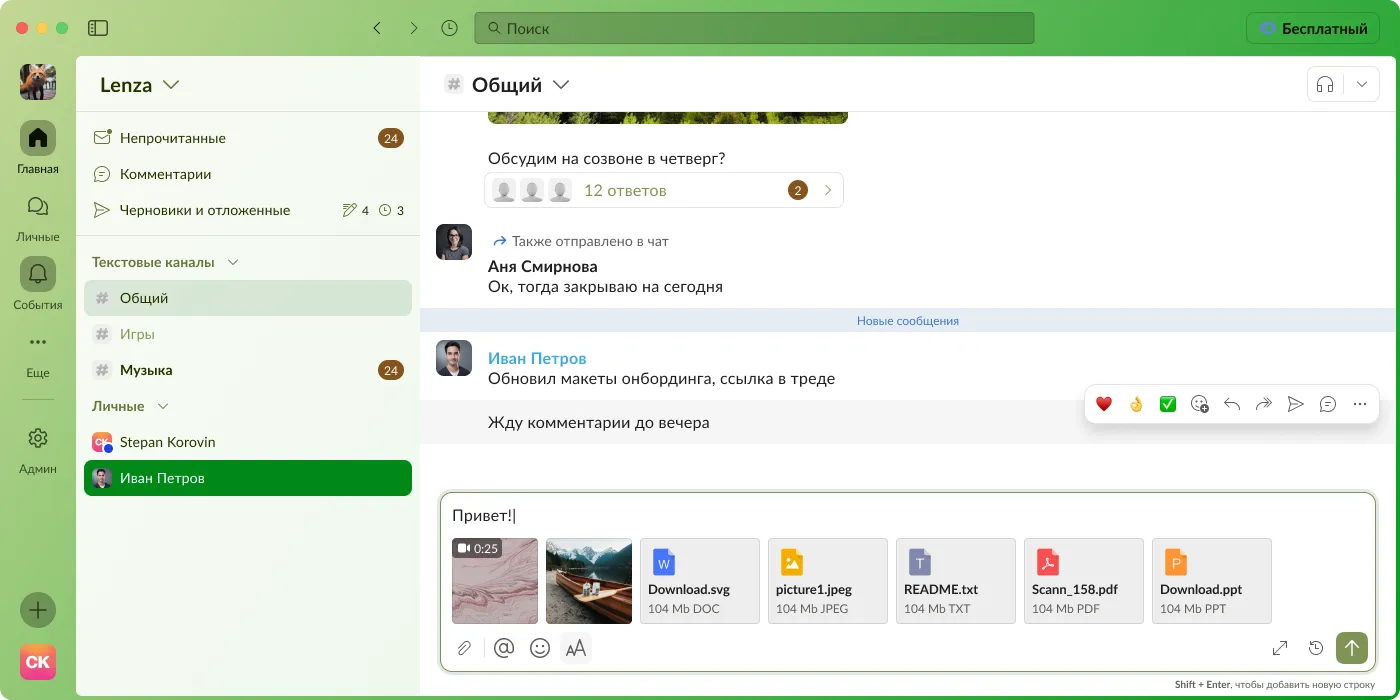Open Комментарии section
Viewport: 1400px width, 700px height.
tap(248, 174)
